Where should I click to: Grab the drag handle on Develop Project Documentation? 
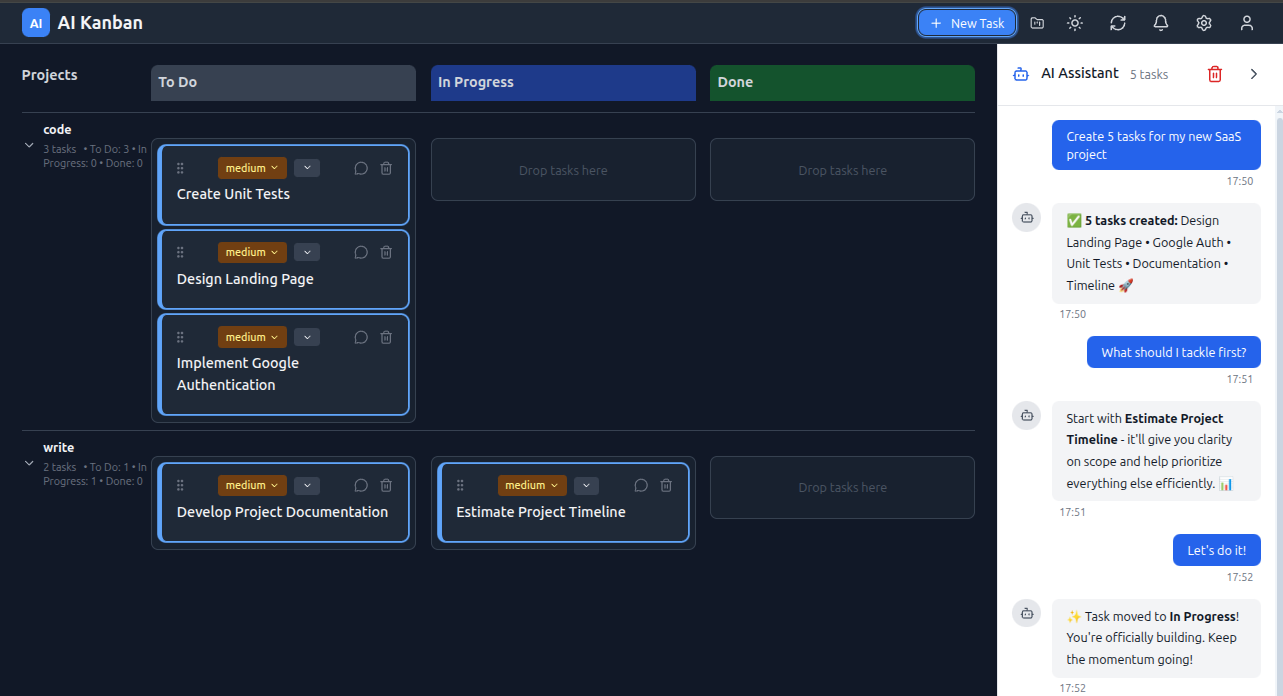tap(180, 485)
